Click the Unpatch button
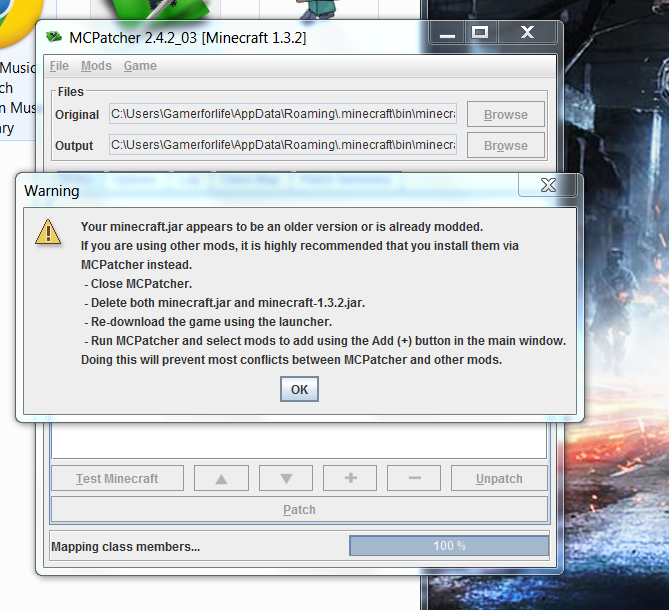The image size is (669, 610). pyautogui.click(x=499, y=478)
